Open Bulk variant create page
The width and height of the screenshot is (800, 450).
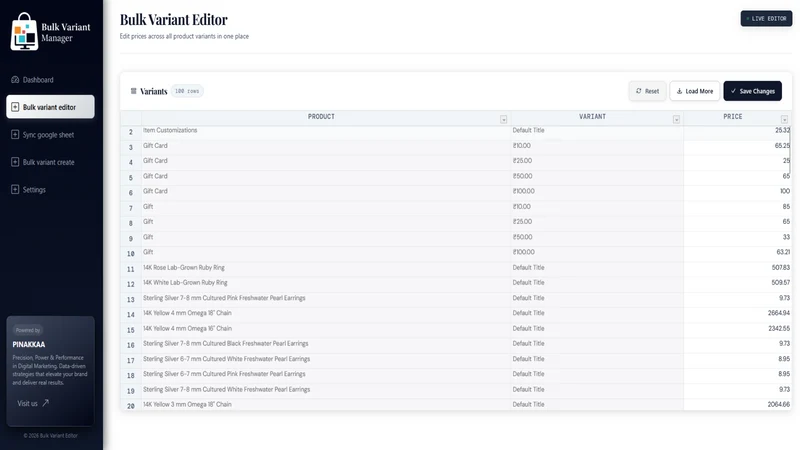pos(50,162)
